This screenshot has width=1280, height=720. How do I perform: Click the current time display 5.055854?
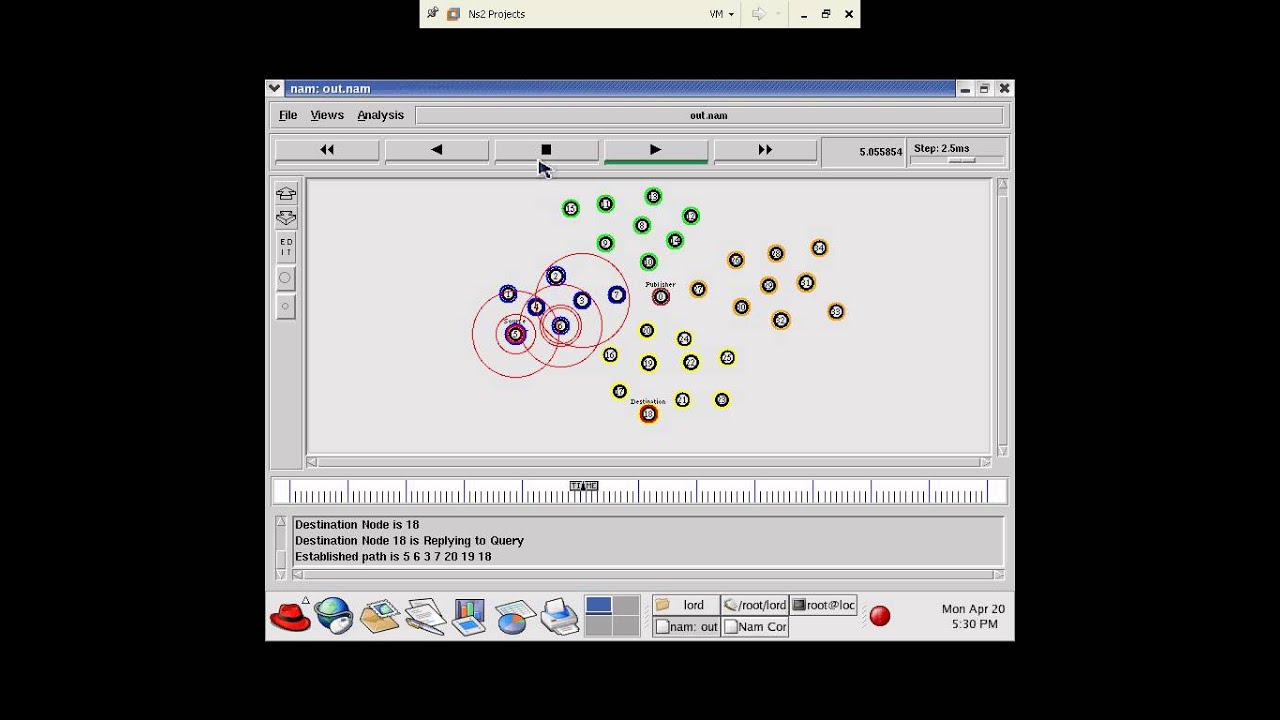point(880,152)
